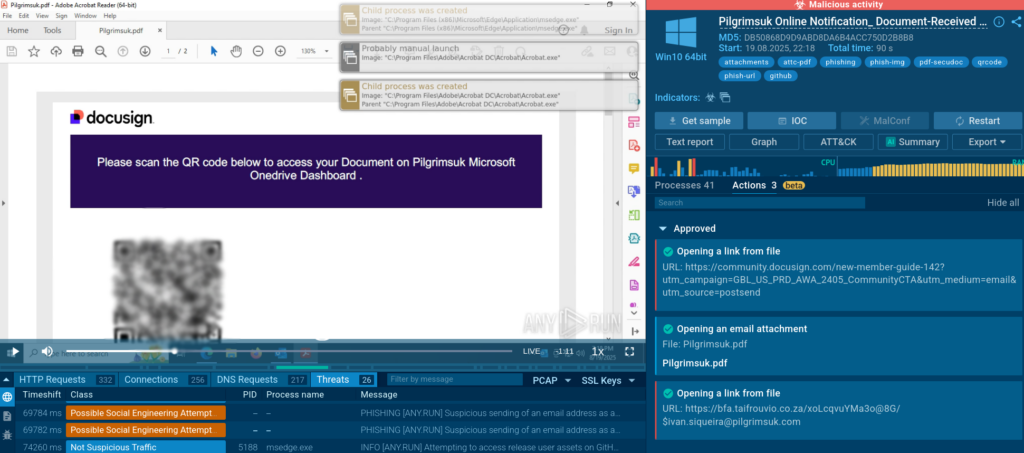The width and height of the screenshot is (1024, 453).
Task: Open the SSL Keys dropdown
Action: (x=608, y=380)
